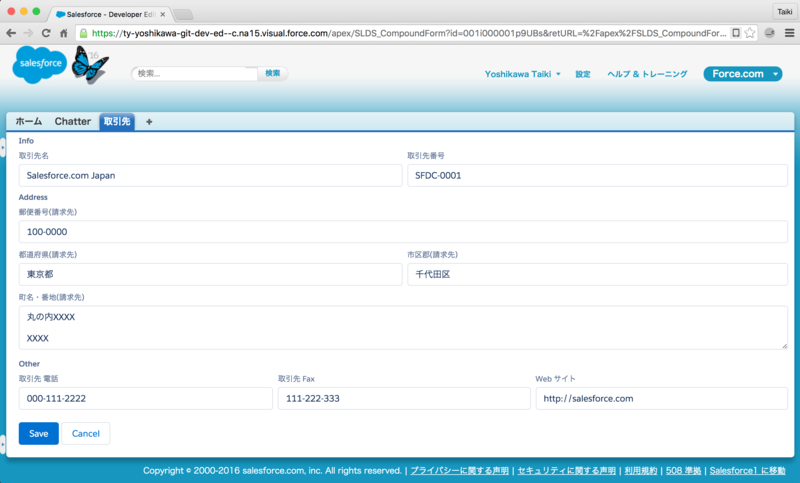Screen dimensions: 800x483
Task: Click the textarea resize handle corner
Action: point(784,346)
